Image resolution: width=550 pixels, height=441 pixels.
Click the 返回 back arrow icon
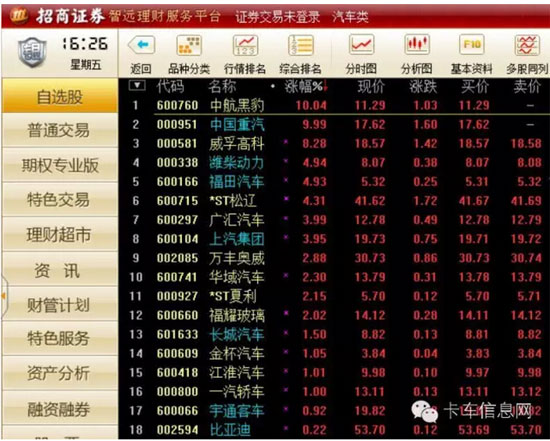point(141,45)
